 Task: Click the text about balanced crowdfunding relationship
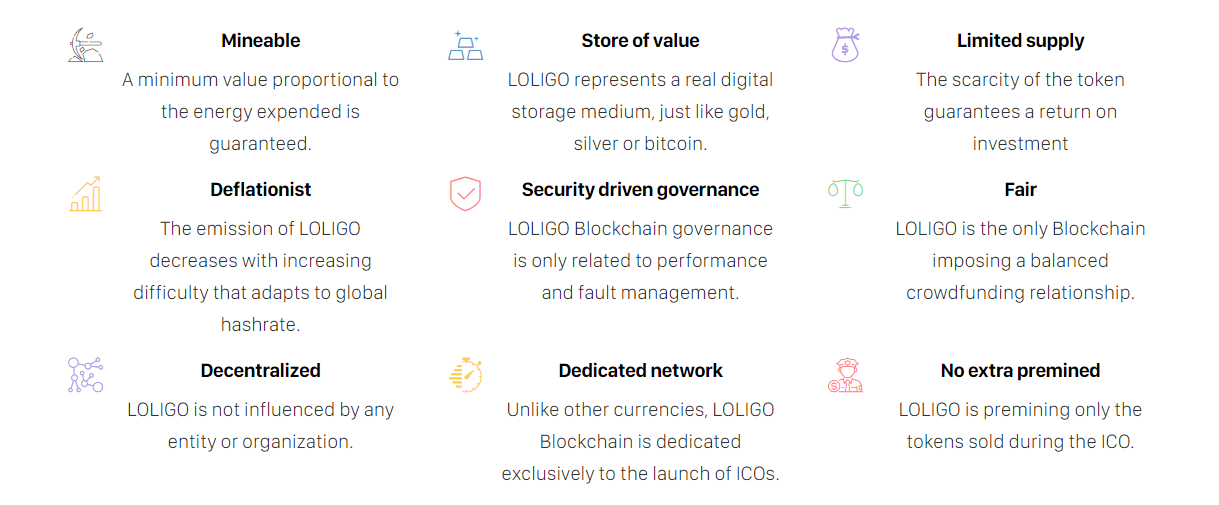tap(1020, 261)
